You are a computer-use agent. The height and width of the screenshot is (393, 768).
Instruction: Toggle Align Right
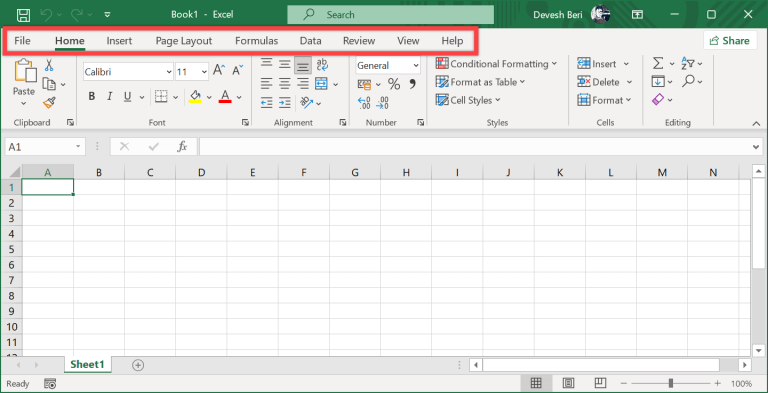click(x=303, y=84)
